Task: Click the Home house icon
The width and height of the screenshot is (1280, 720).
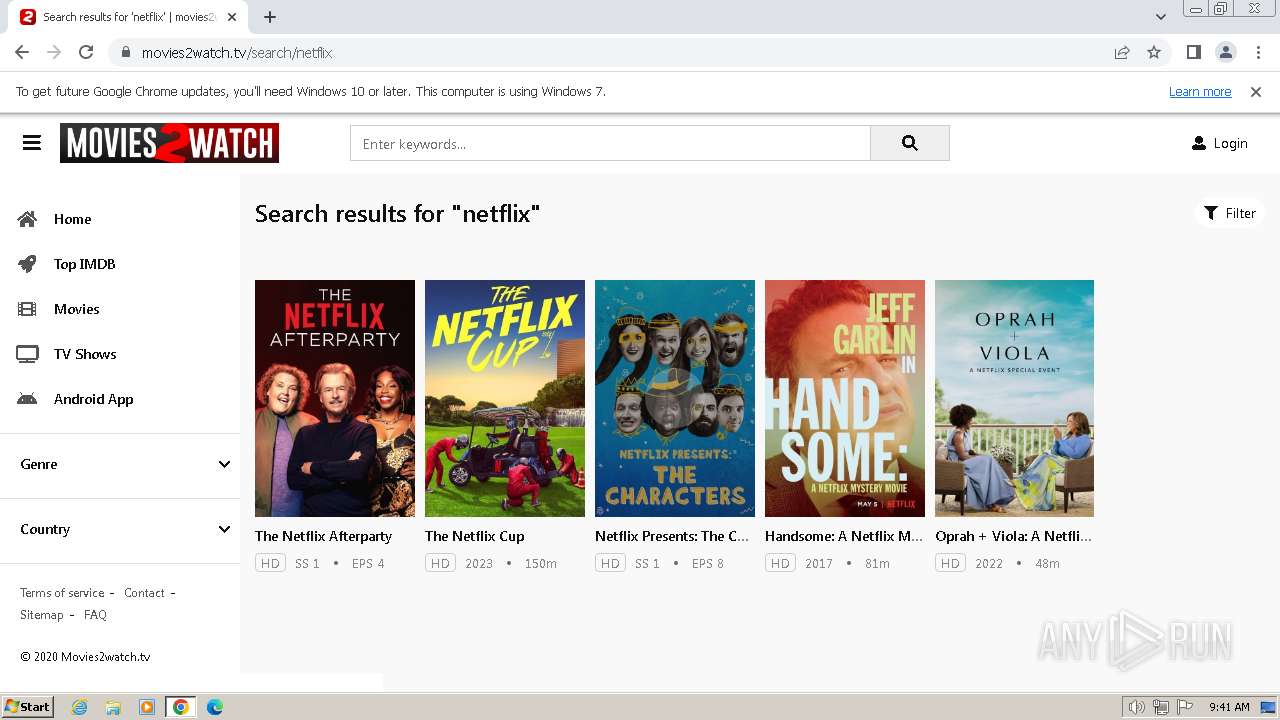Action: (27, 219)
